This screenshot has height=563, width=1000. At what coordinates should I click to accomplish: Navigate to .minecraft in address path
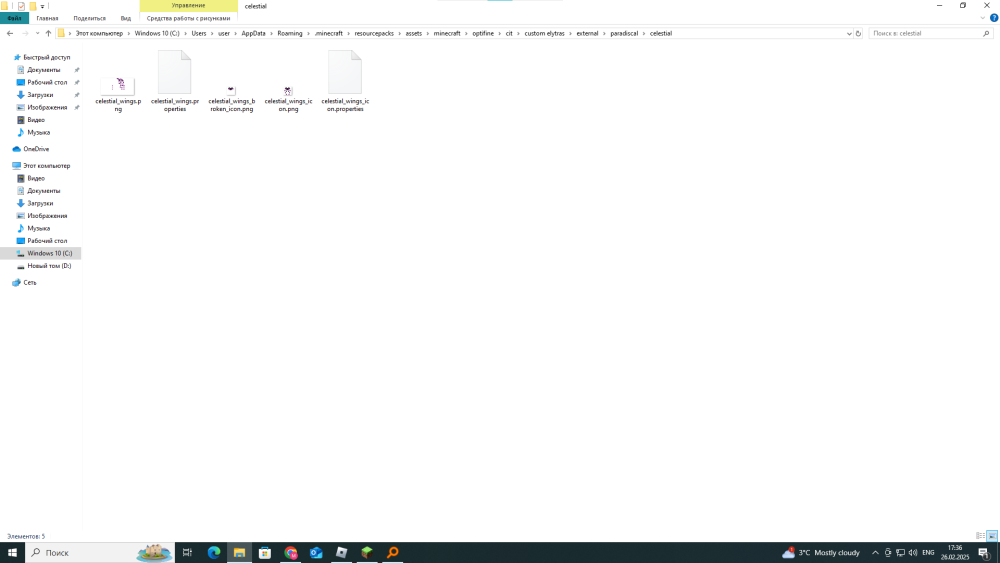pos(328,33)
